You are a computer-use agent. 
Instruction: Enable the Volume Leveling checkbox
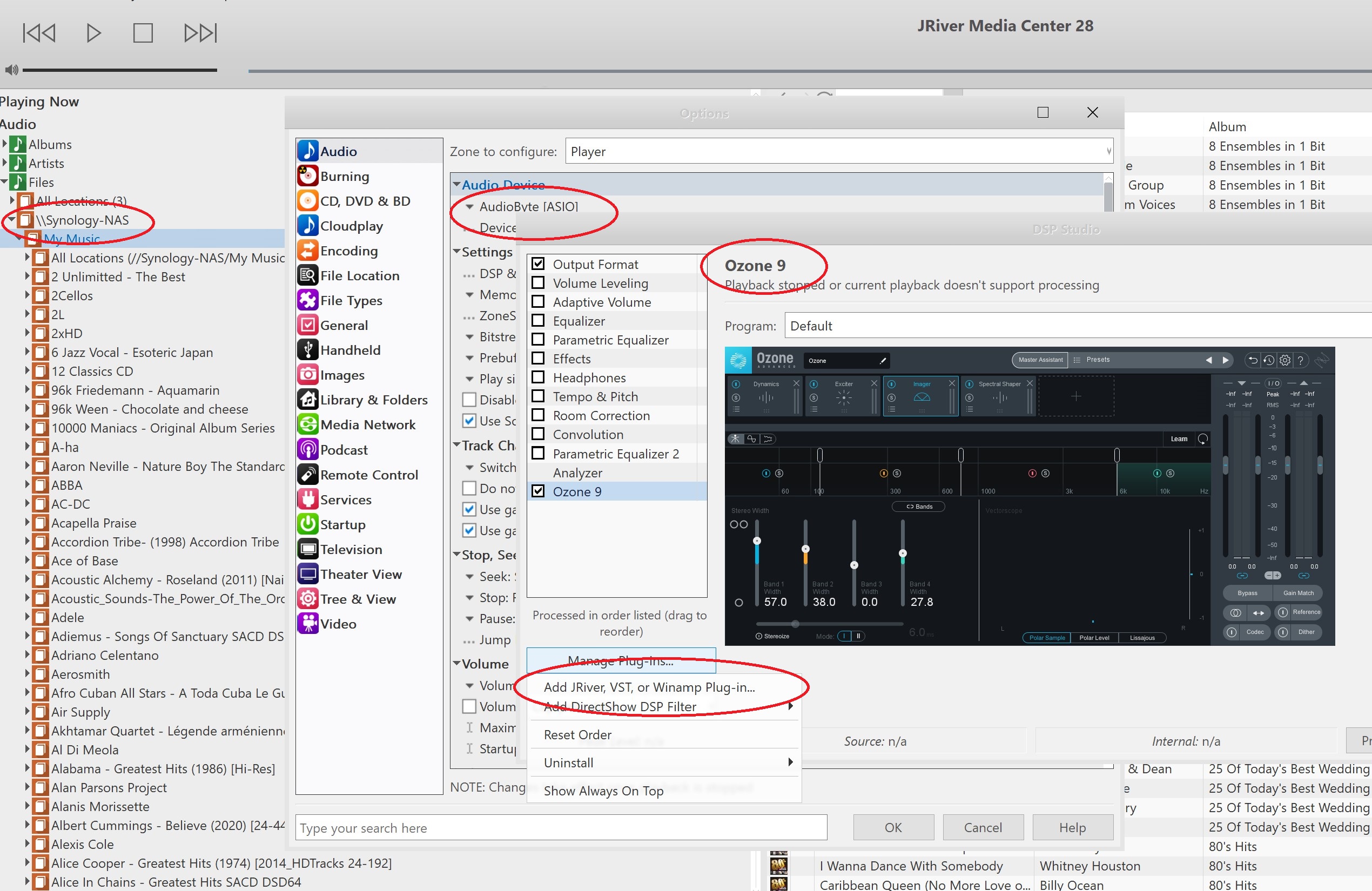[x=539, y=283]
